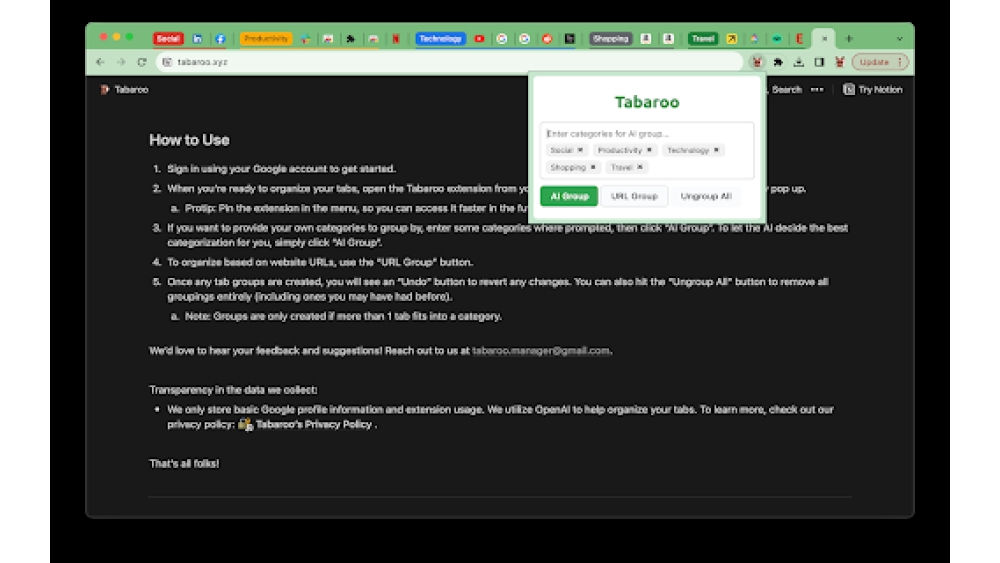Collapse the red Social tab group
1000x563 pixels.
[x=168, y=39]
